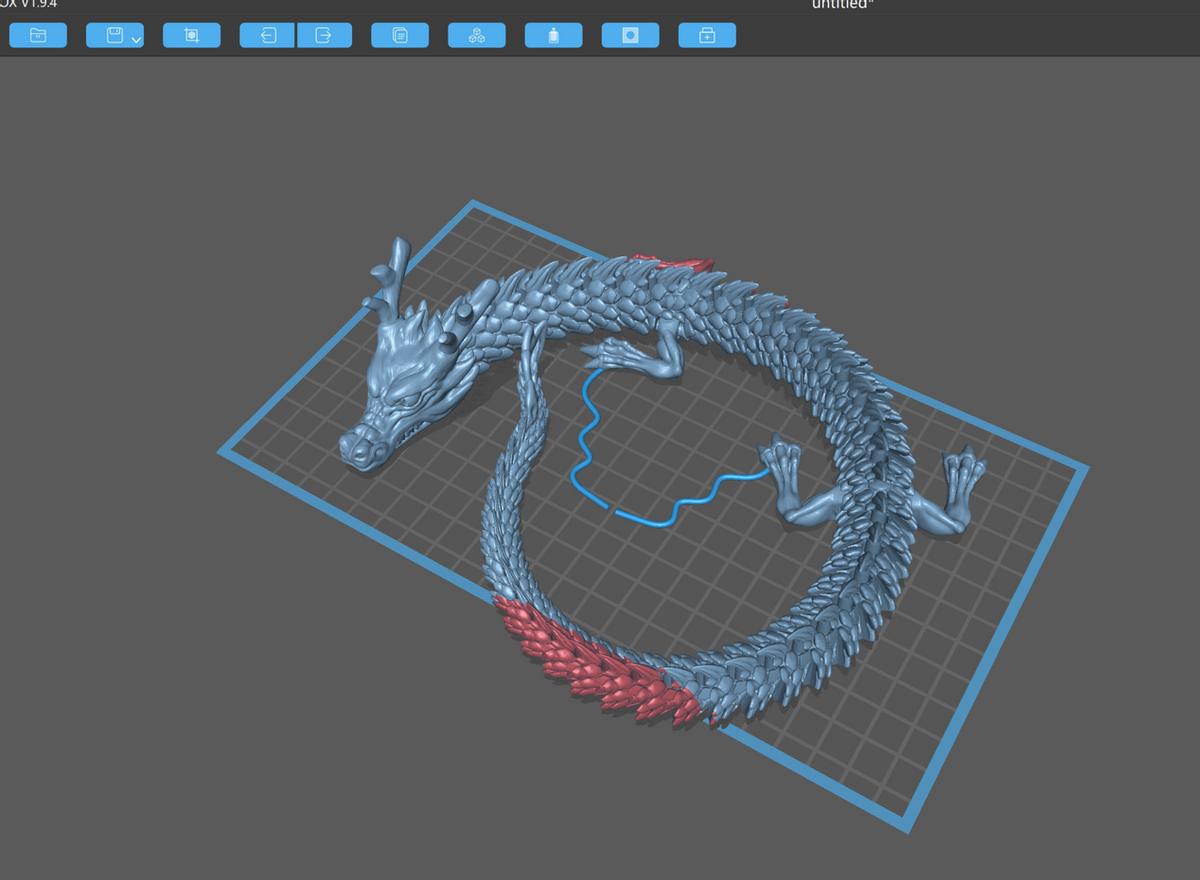This screenshot has height=880, width=1200.
Task: Click the toolbox icon in toolbar
Action: 707,36
